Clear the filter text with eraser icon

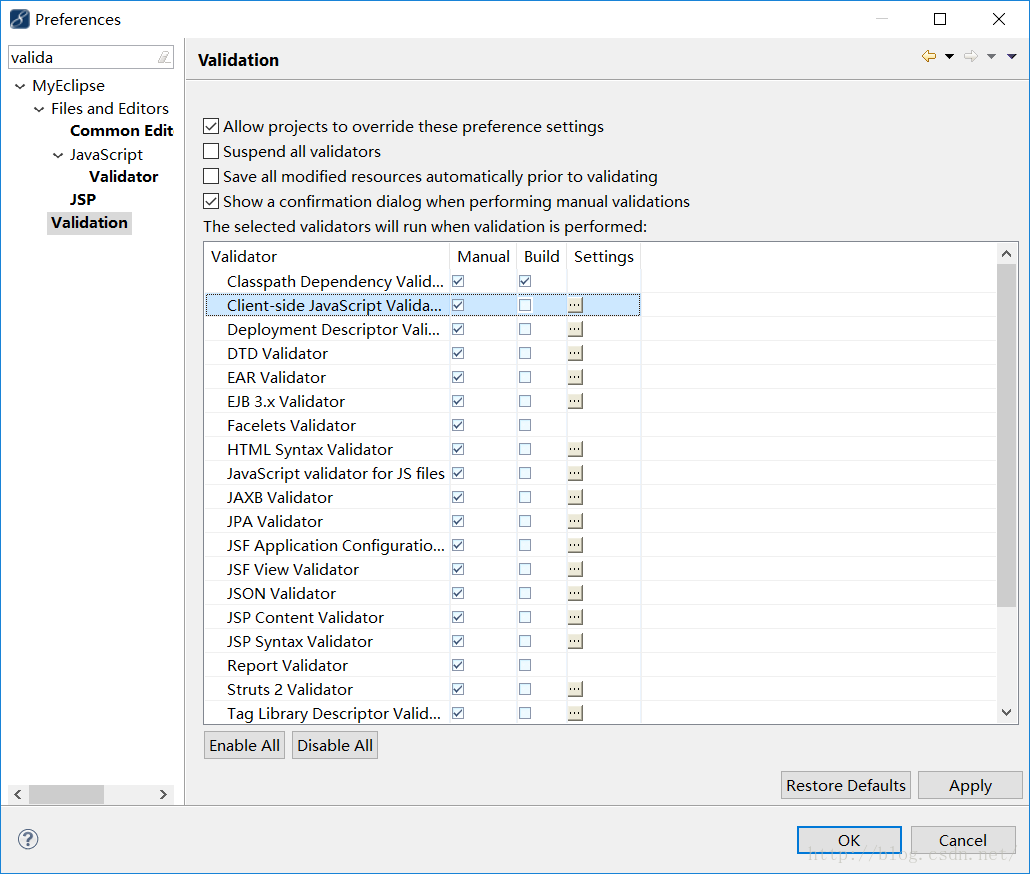coord(164,58)
